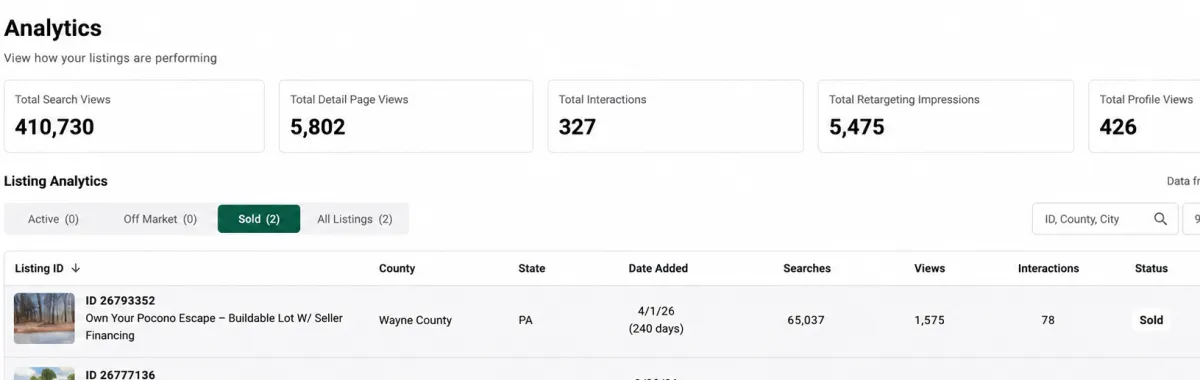
Task: Click the Total Search Views card
Action: pyautogui.click(x=134, y=116)
